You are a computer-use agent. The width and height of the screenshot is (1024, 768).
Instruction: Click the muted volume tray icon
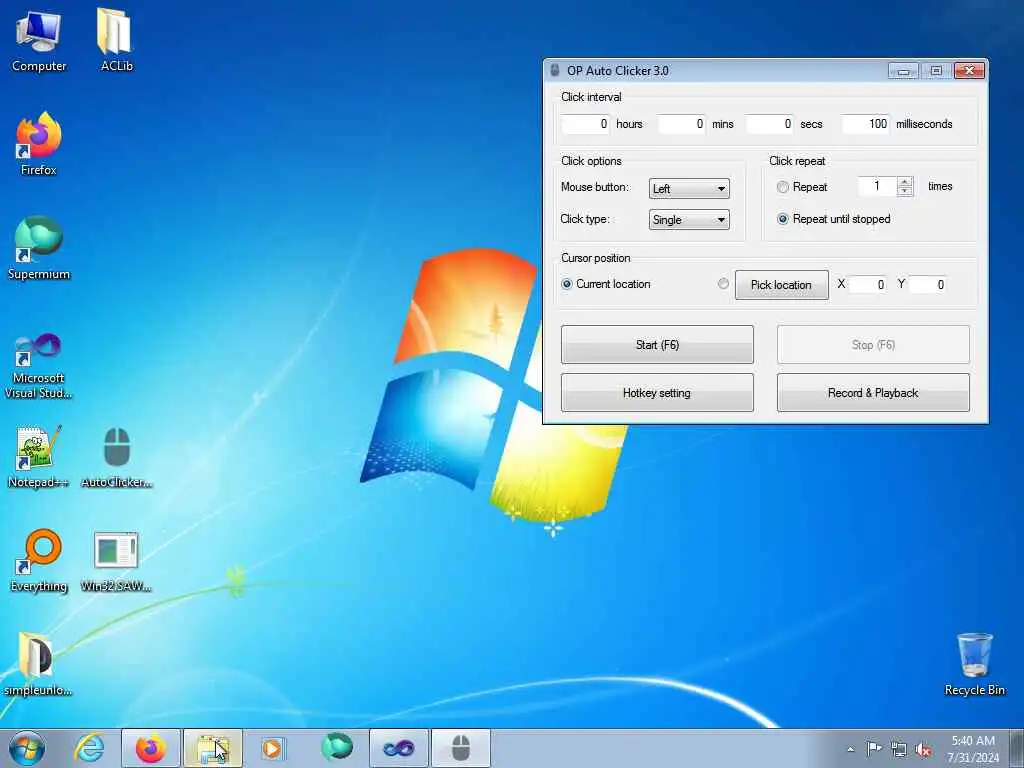click(x=923, y=750)
